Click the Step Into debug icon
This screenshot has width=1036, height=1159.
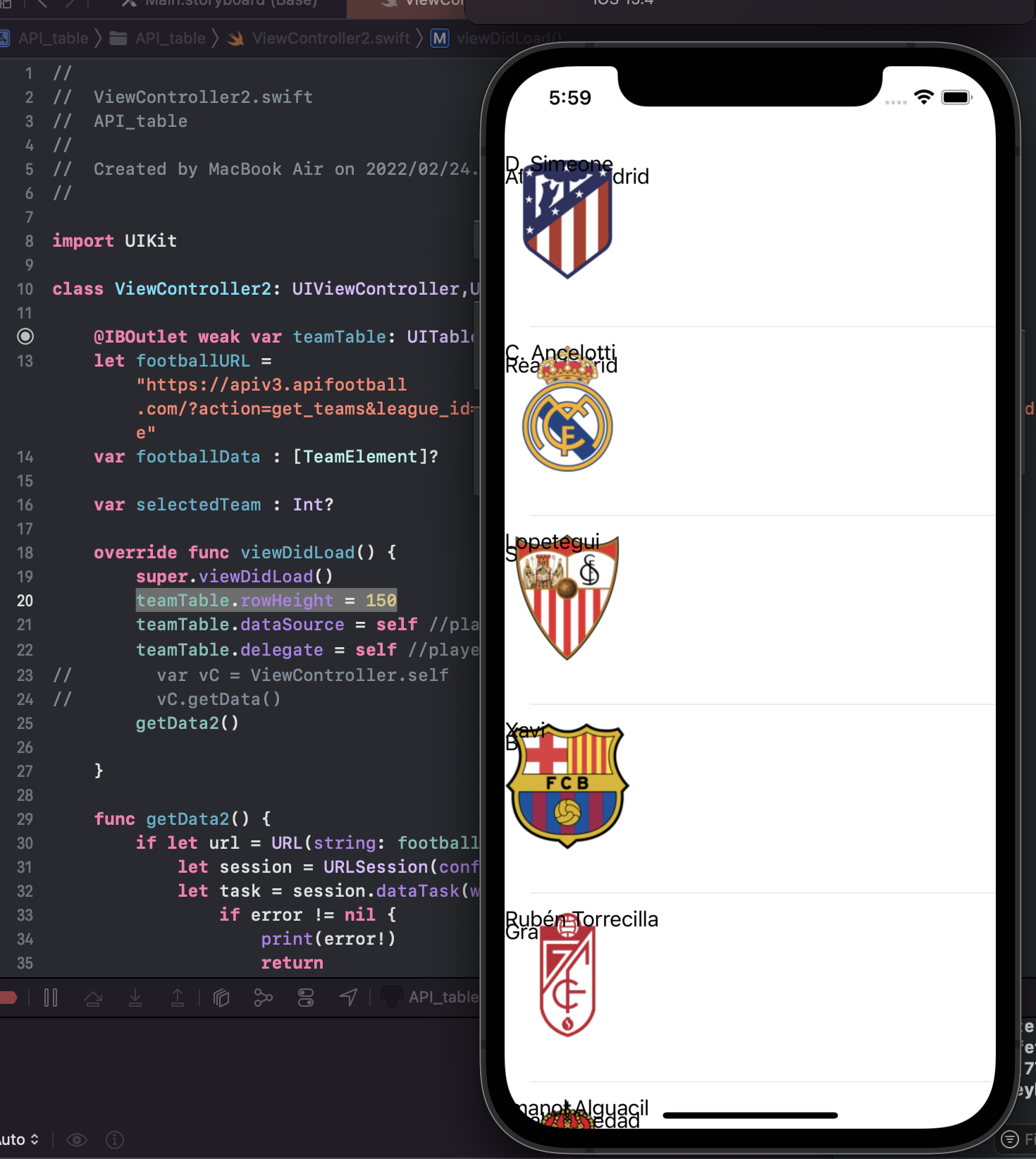pos(135,998)
